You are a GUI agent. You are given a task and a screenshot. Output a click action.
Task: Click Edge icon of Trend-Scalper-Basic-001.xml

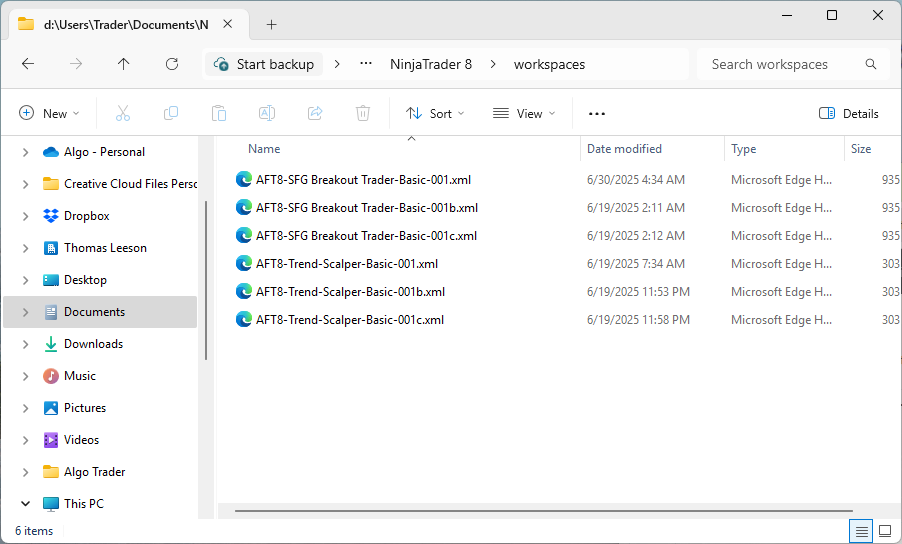244,263
